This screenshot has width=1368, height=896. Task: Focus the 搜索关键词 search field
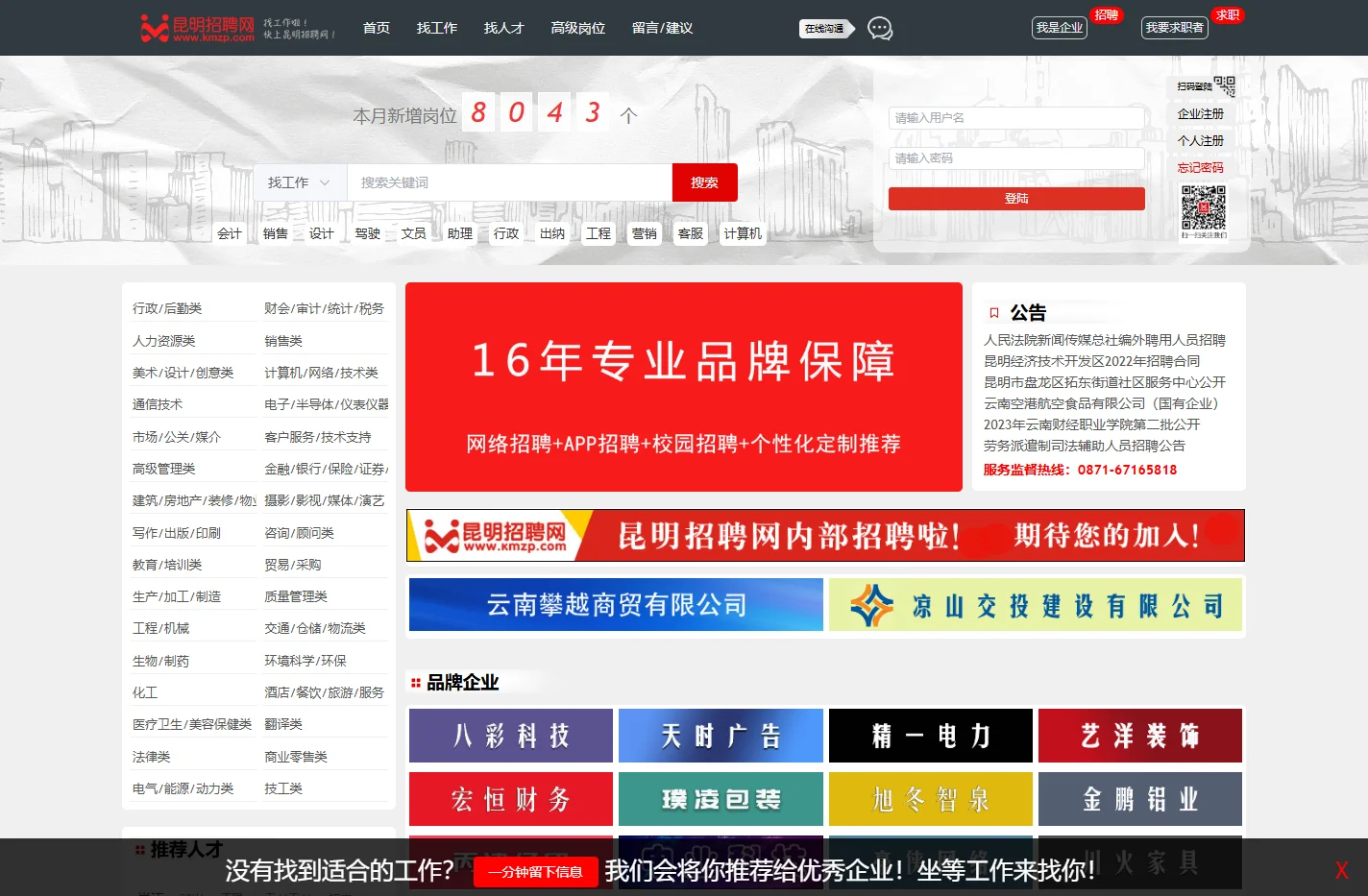(509, 182)
